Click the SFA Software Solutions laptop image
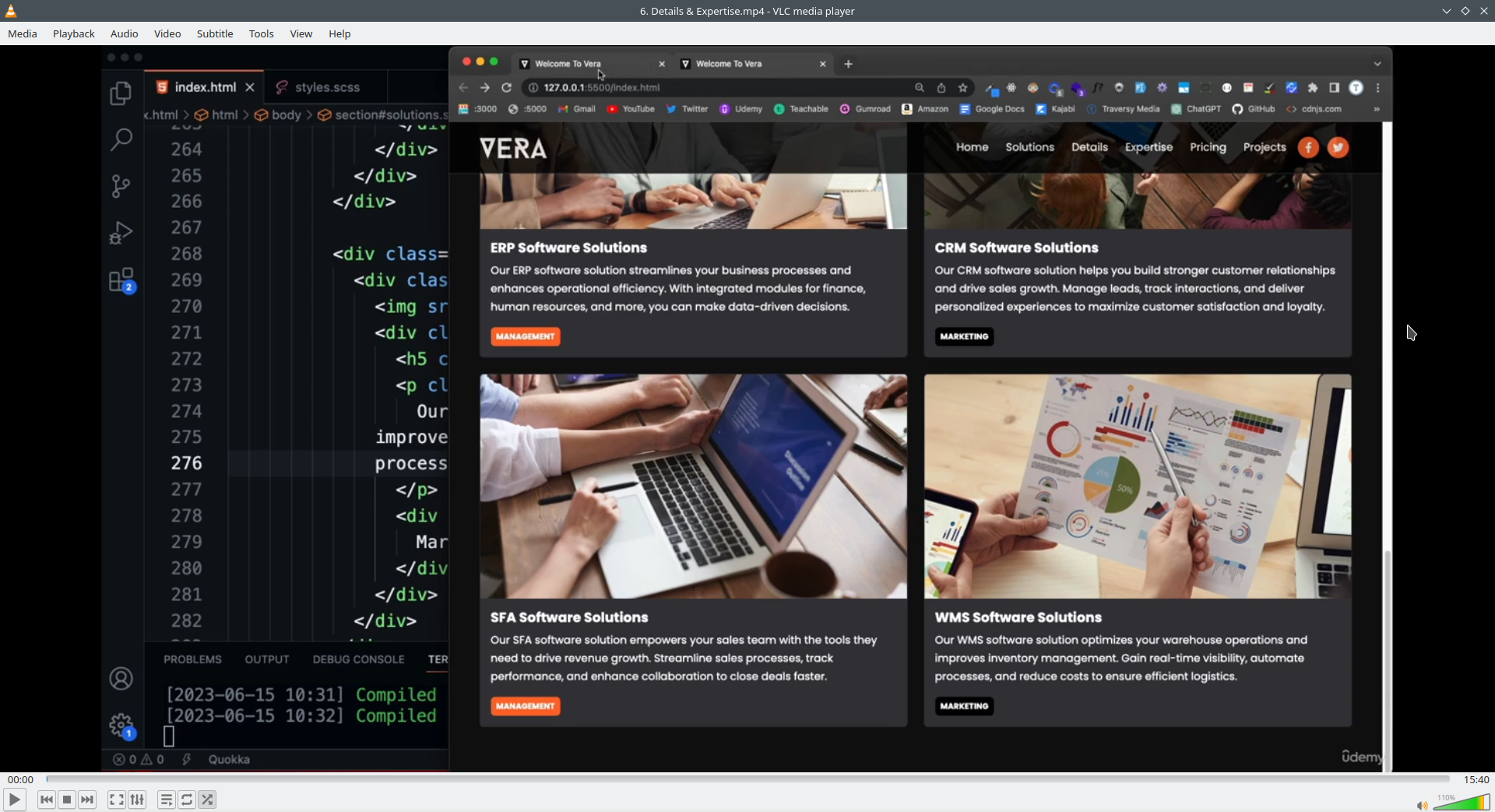 tap(693, 487)
